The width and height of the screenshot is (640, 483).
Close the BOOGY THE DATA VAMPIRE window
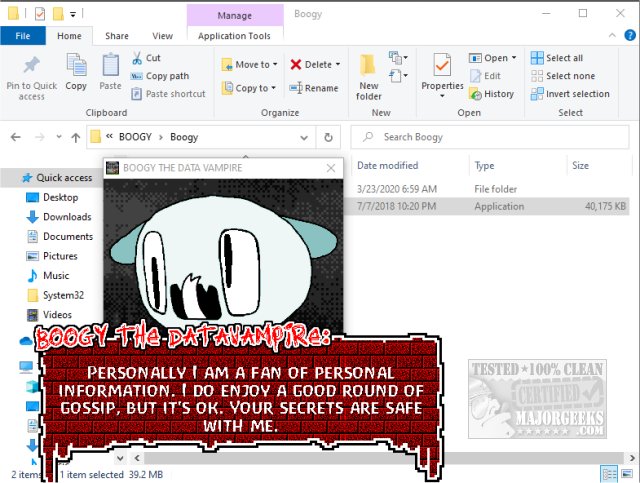[x=331, y=168]
